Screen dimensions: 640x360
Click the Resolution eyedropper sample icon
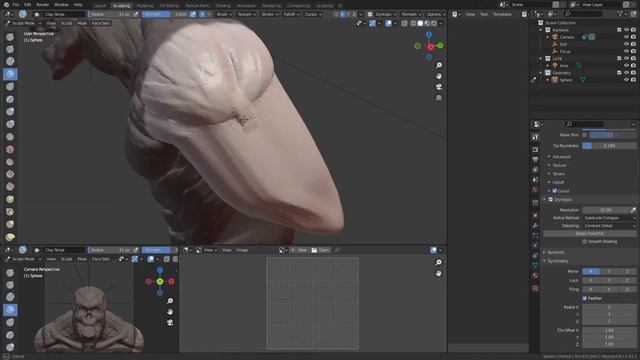tap(633, 210)
